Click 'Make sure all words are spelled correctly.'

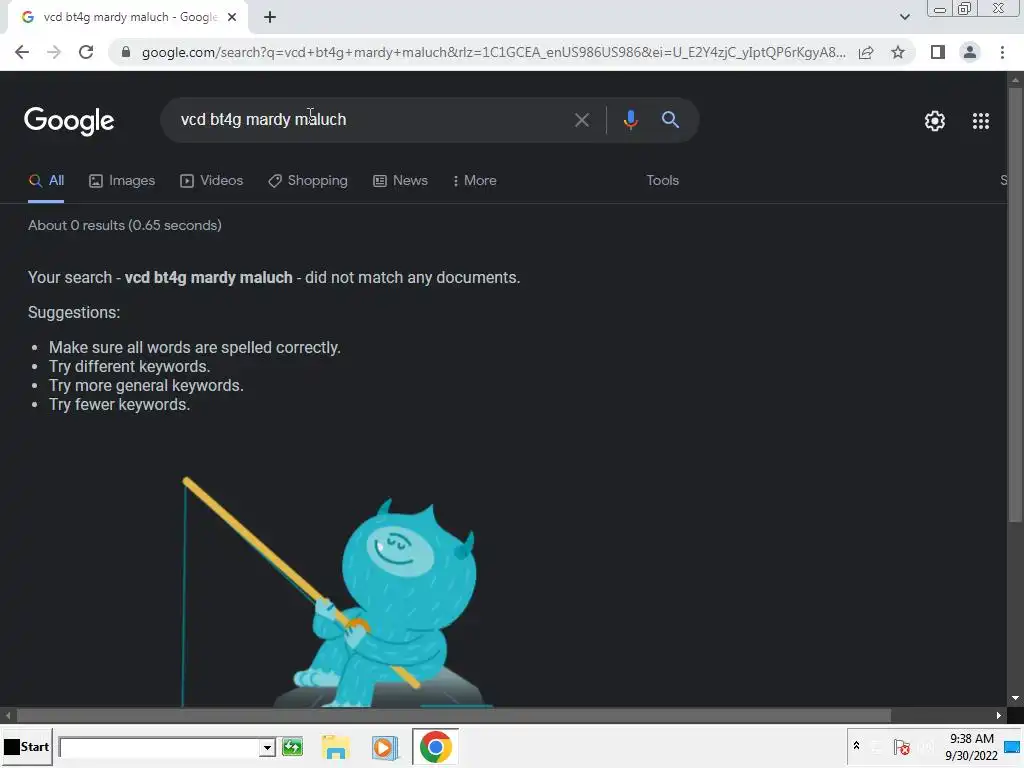[x=195, y=347]
